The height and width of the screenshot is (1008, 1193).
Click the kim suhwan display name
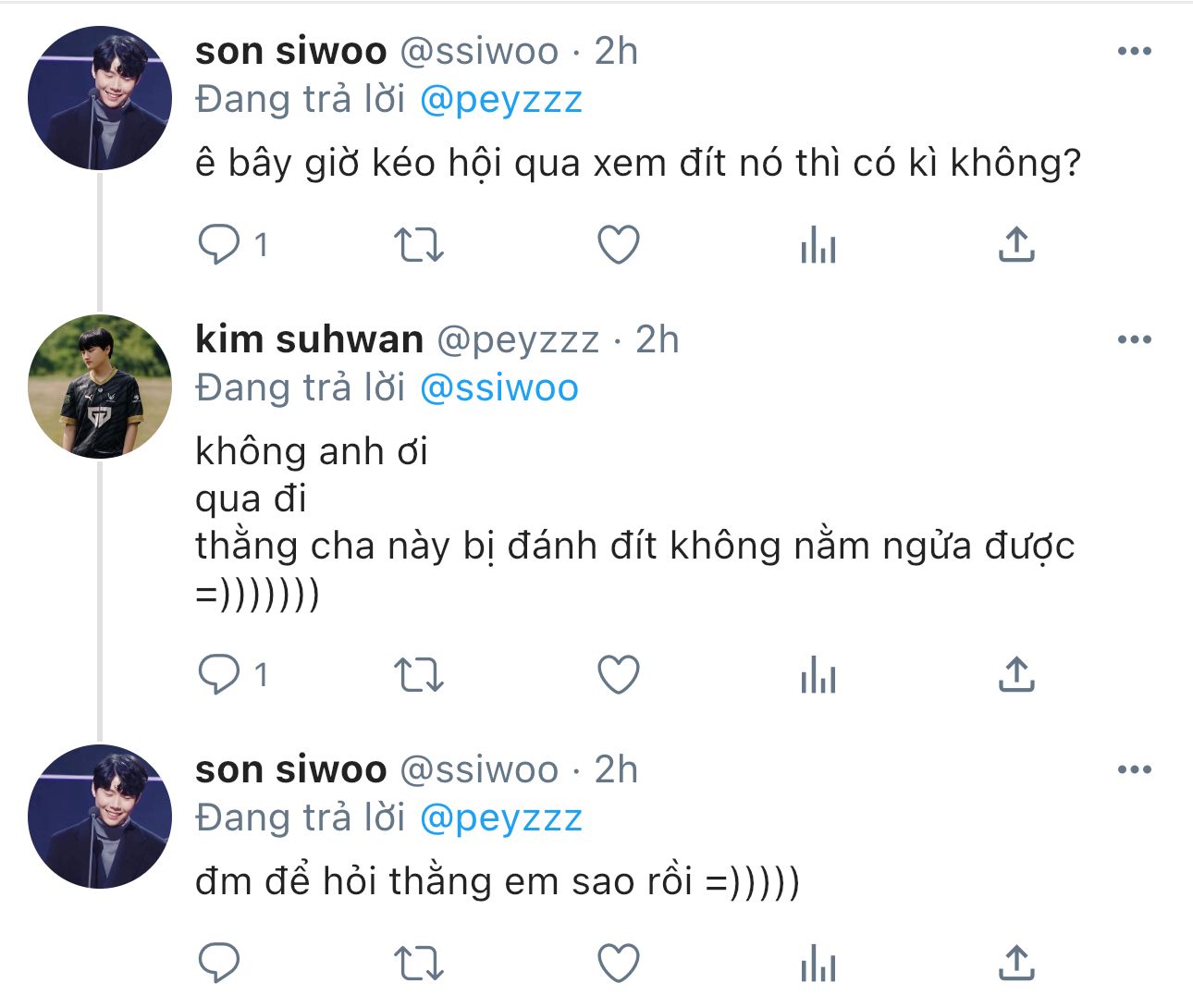coord(309,339)
